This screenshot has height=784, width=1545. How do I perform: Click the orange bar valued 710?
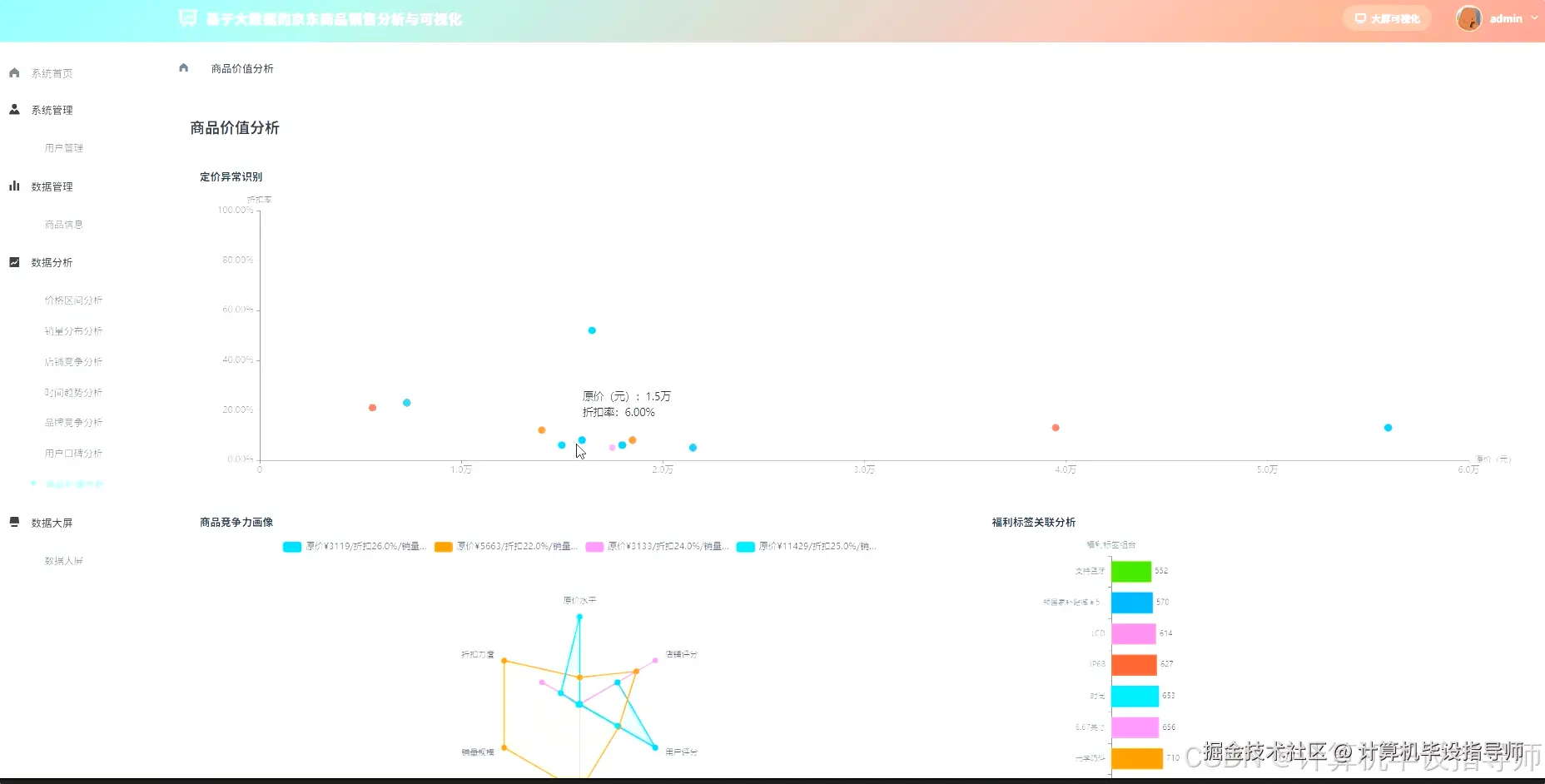click(x=1137, y=758)
